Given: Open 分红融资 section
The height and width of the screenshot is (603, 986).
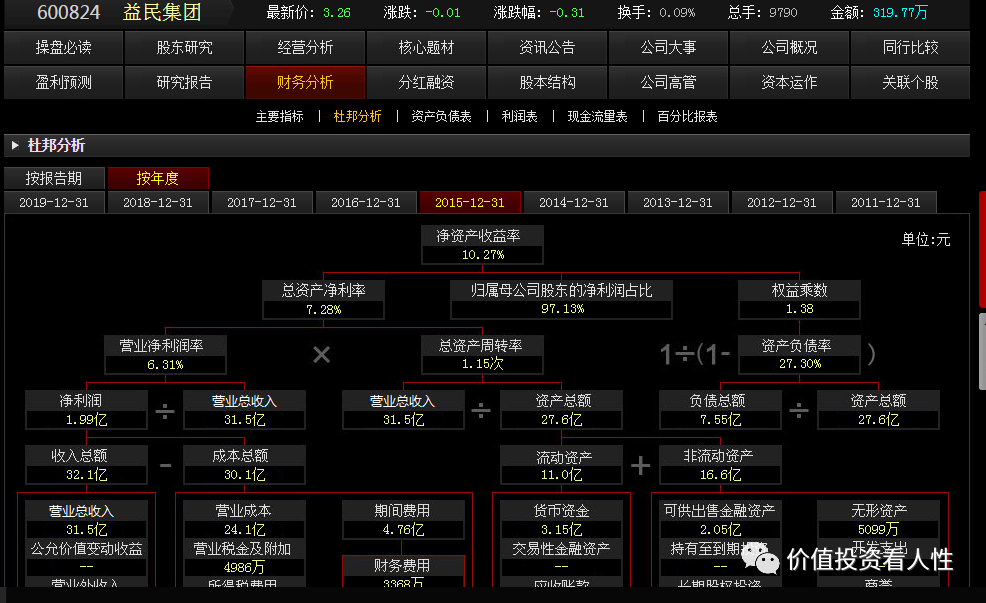Looking at the screenshot, I should (426, 82).
